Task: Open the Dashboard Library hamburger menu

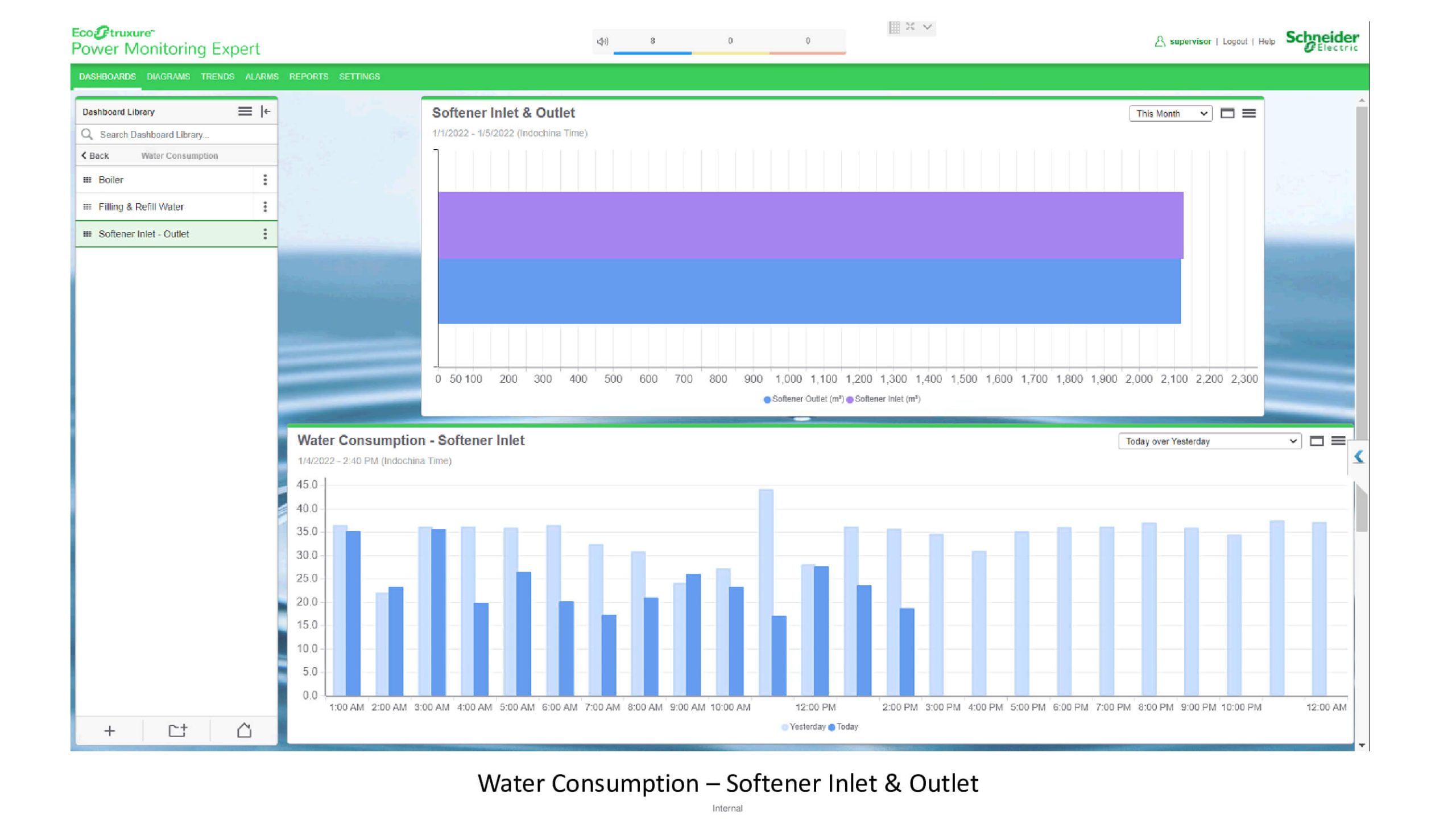Action: 245,111
